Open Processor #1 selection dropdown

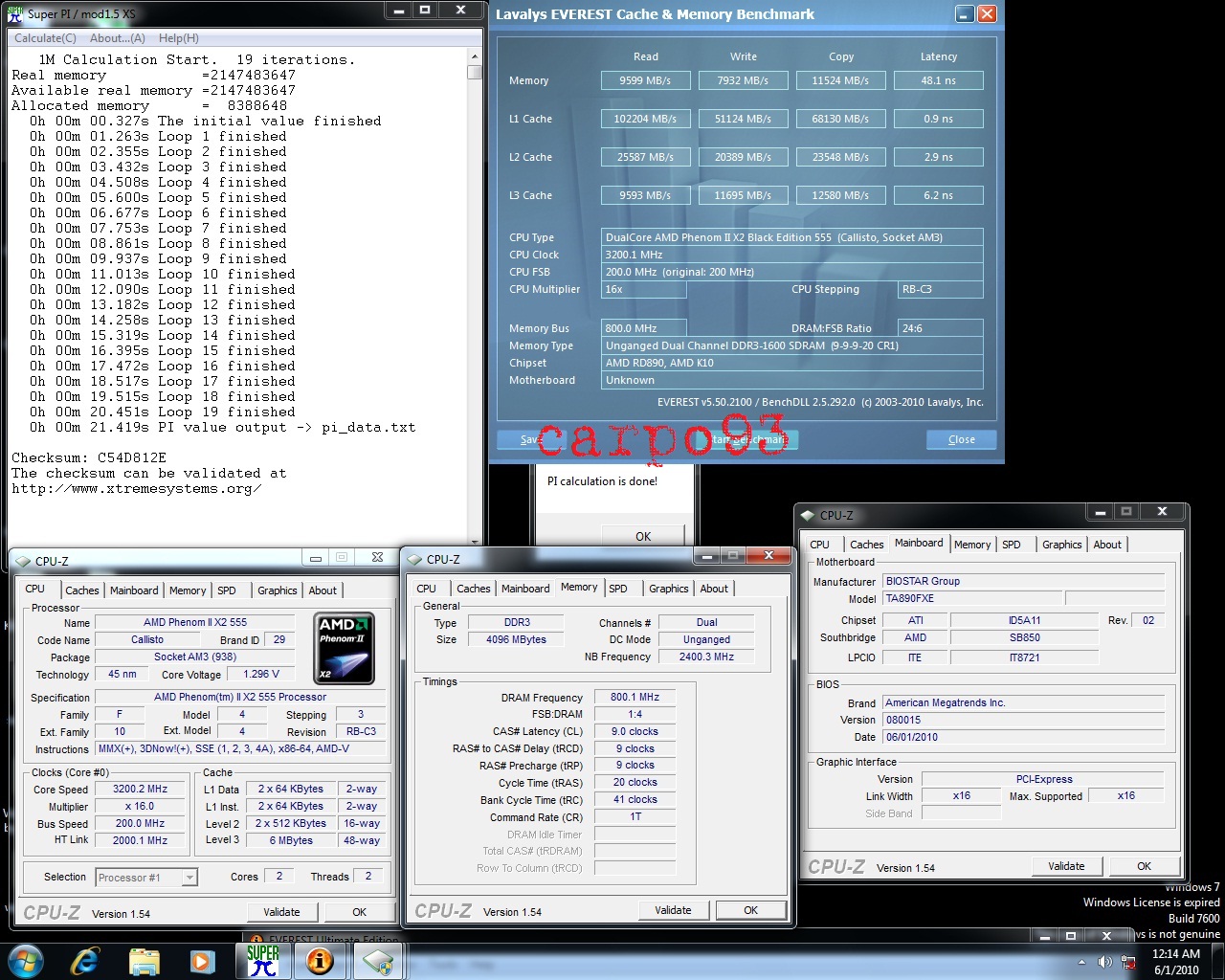(189, 878)
